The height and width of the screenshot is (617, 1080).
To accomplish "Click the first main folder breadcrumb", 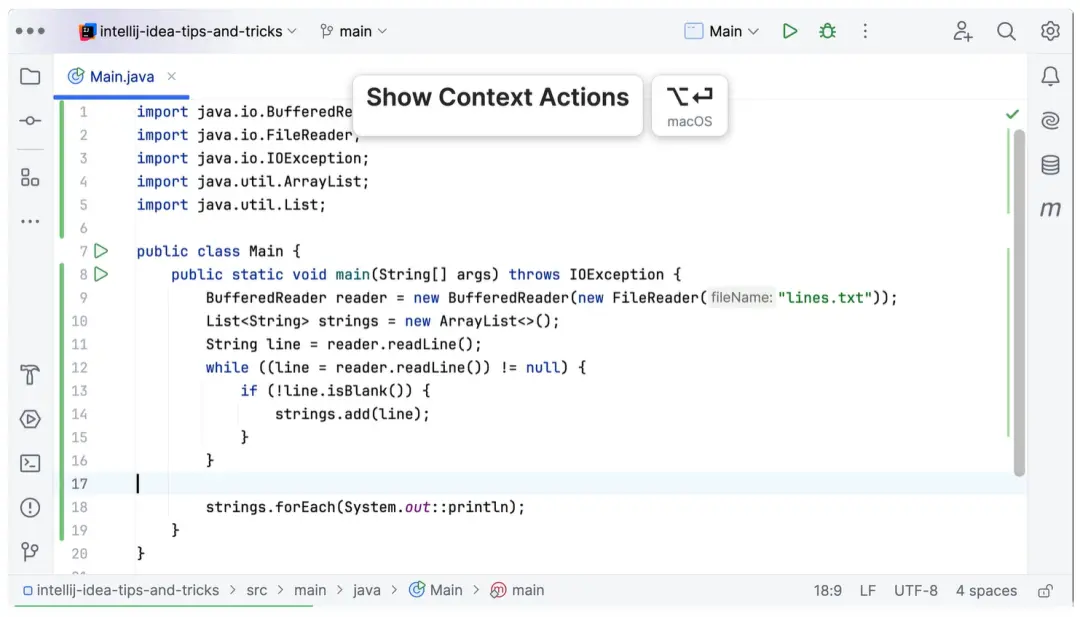I will [310, 591].
